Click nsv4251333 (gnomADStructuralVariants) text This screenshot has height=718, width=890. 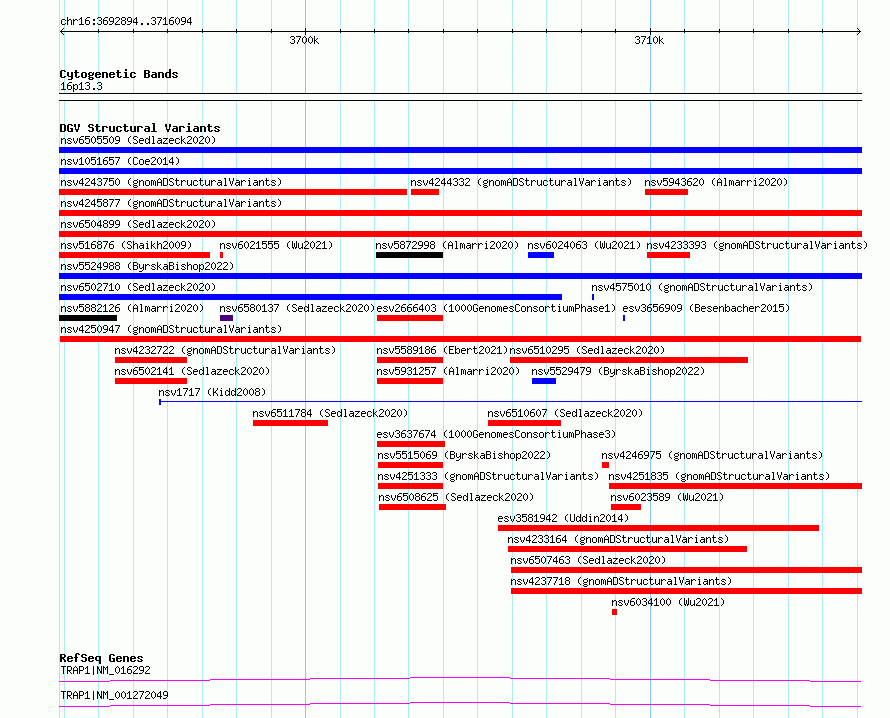click(488, 476)
